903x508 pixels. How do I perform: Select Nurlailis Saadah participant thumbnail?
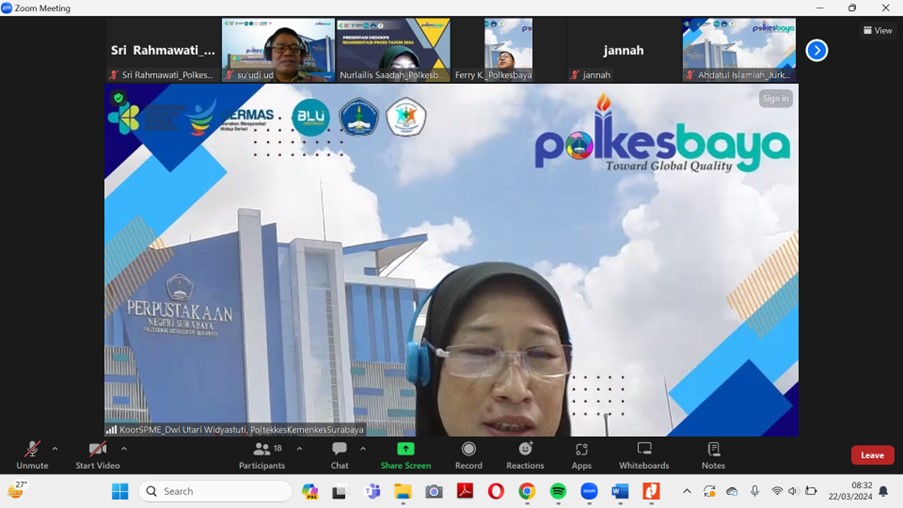pos(393,50)
